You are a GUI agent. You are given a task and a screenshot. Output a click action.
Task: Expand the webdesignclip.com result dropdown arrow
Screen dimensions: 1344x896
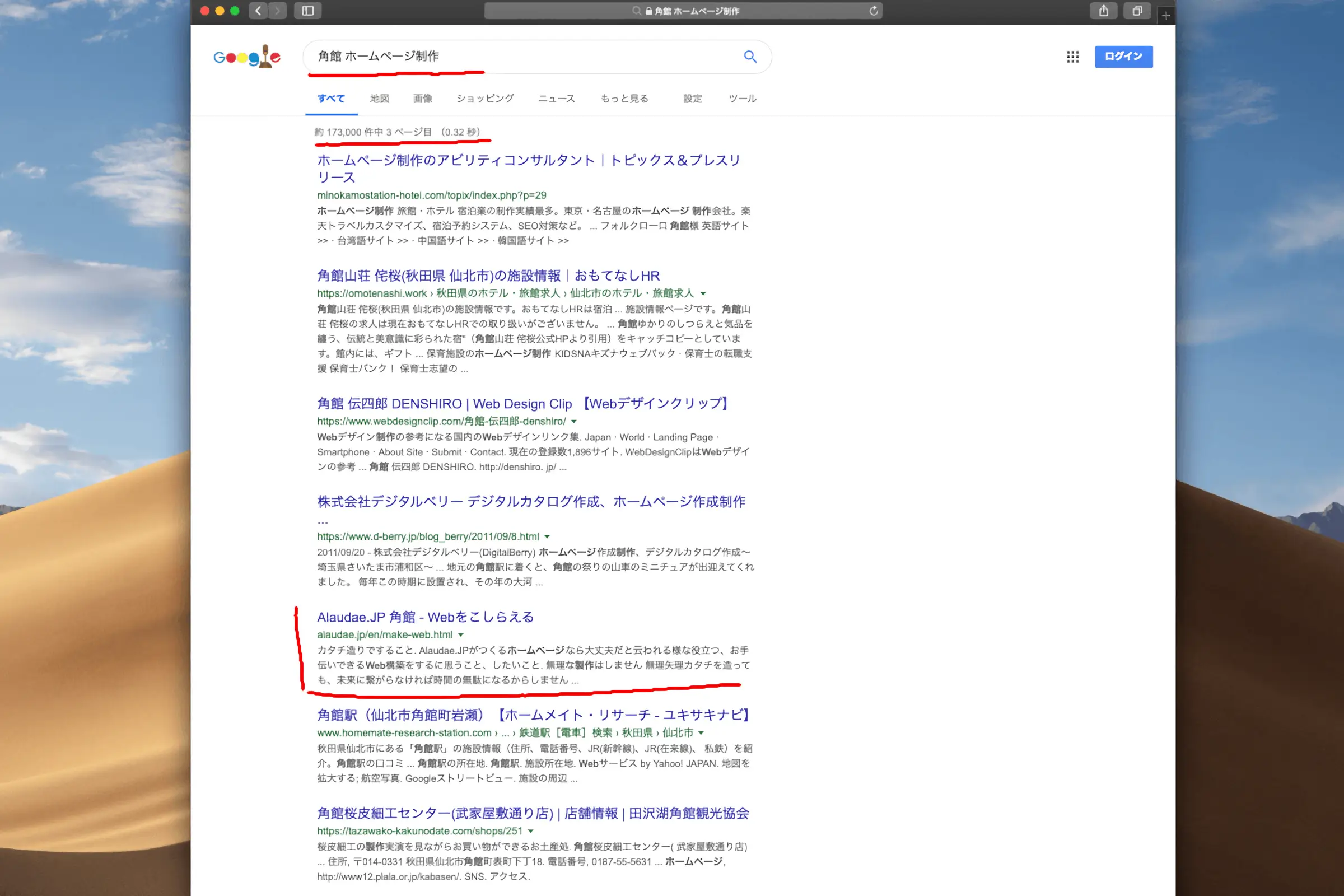(x=573, y=422)
